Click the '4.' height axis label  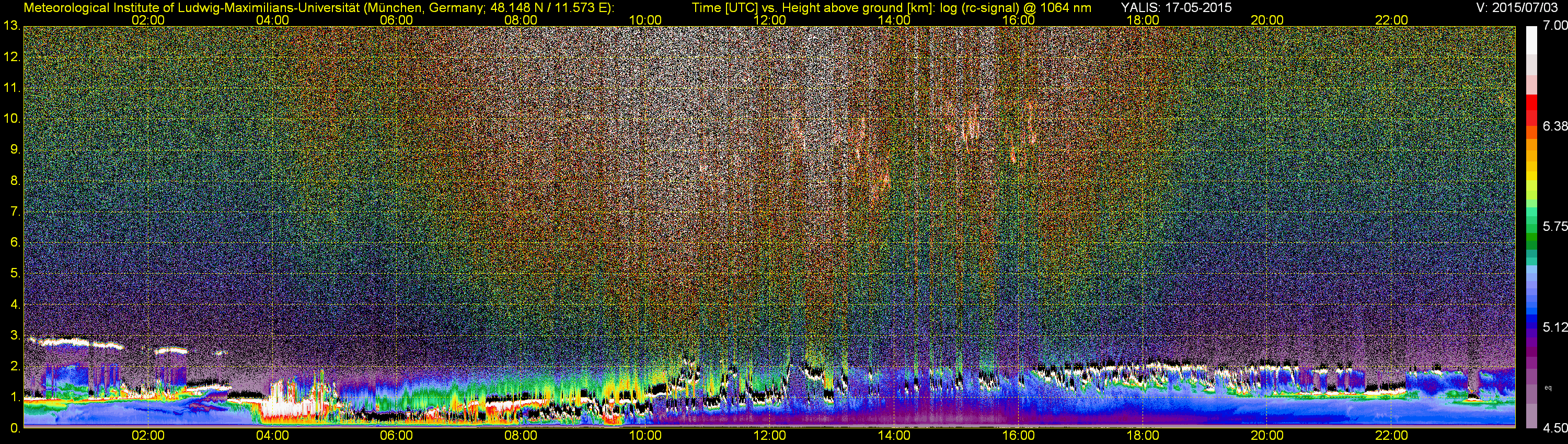pyautogui.click(x=16, y=305)
